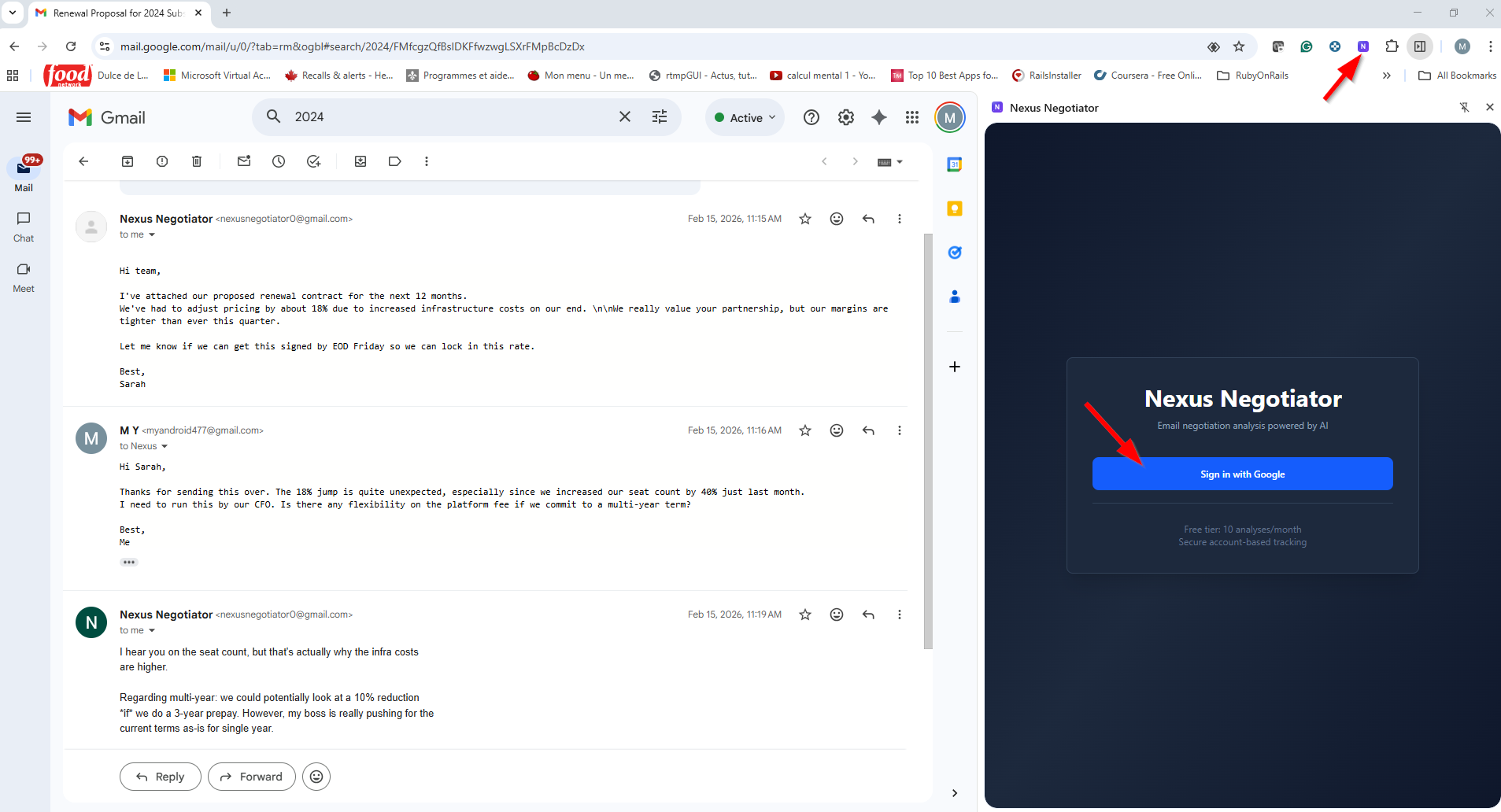
Task: Star the M Y reply message
Action: coord(805,430)
